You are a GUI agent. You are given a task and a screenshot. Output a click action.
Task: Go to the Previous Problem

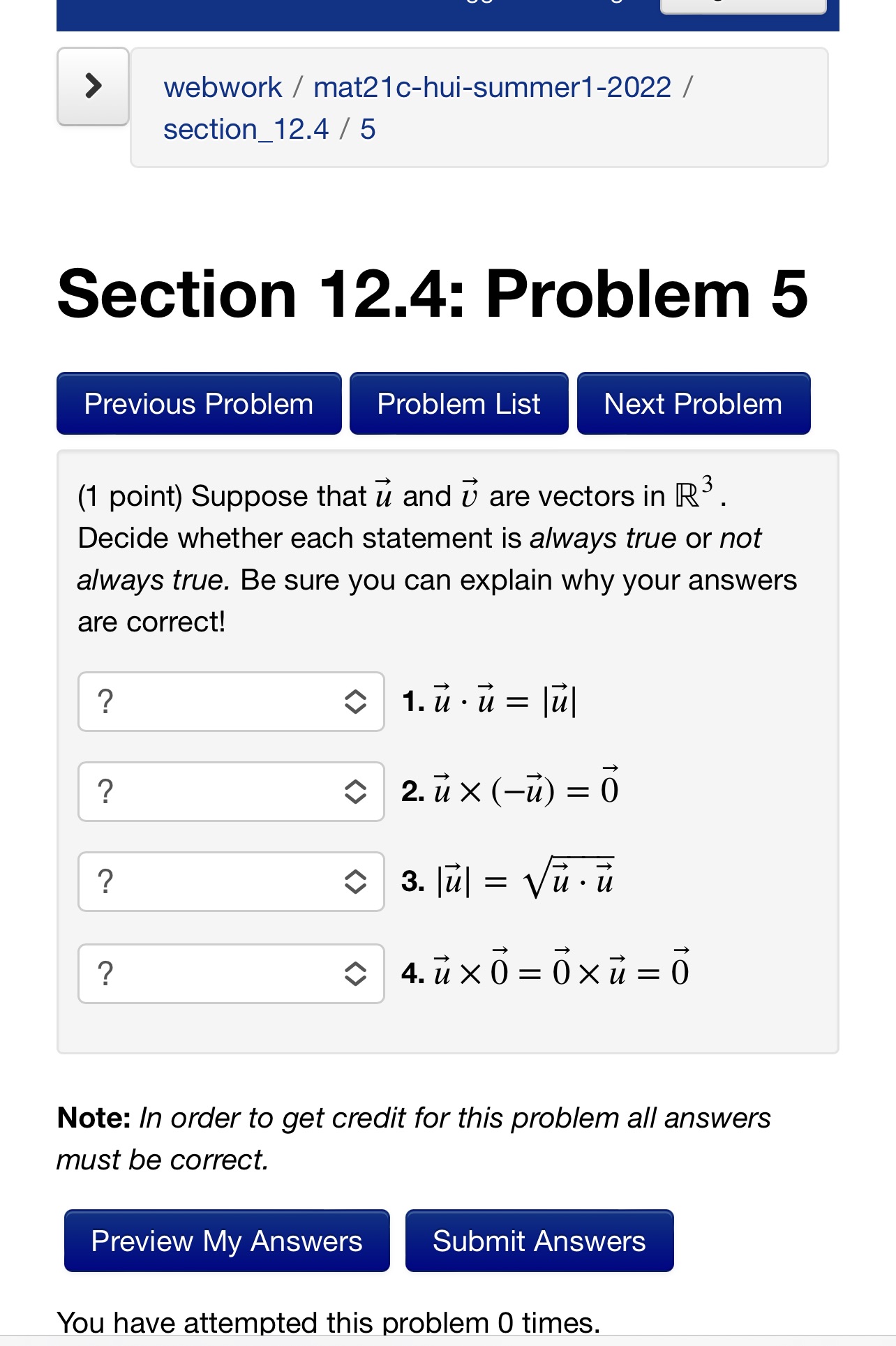tap(198, 403)
